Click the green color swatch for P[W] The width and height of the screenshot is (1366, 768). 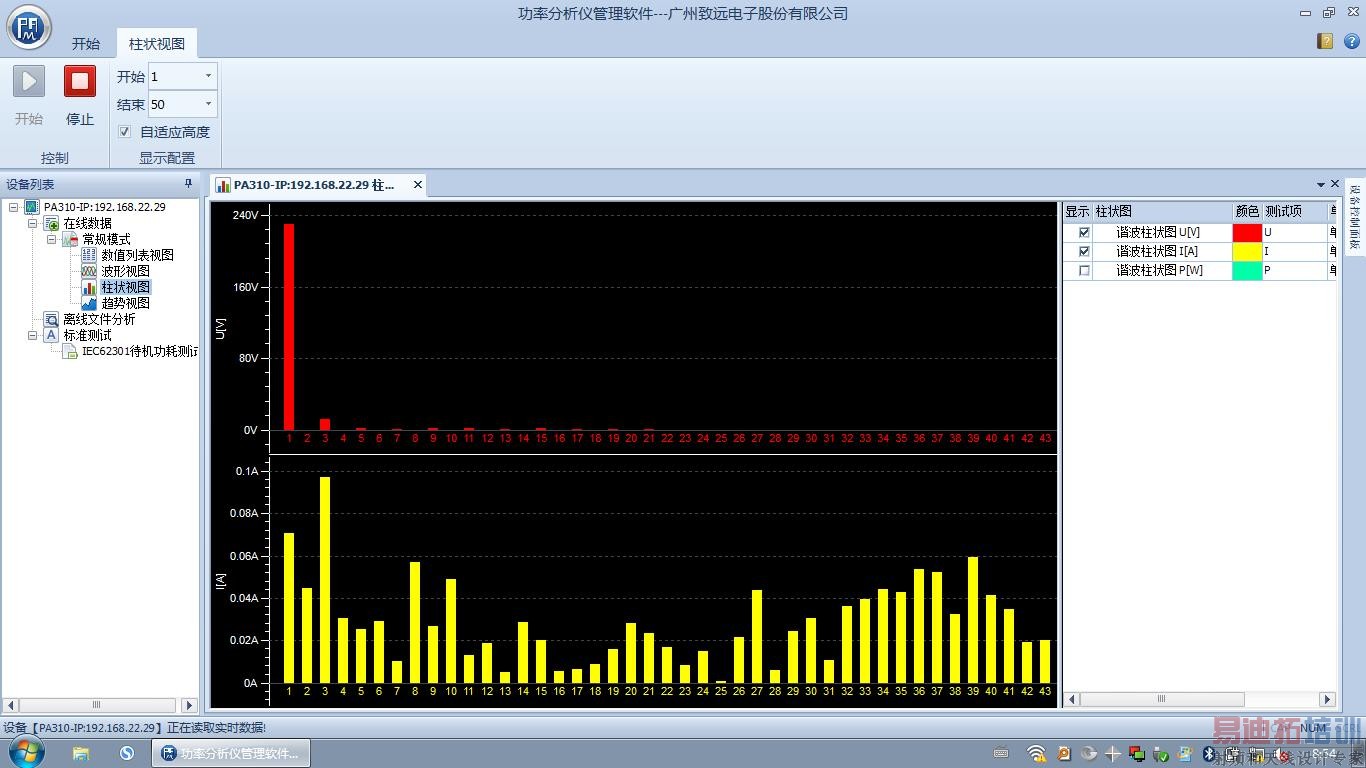point(1247,270)
